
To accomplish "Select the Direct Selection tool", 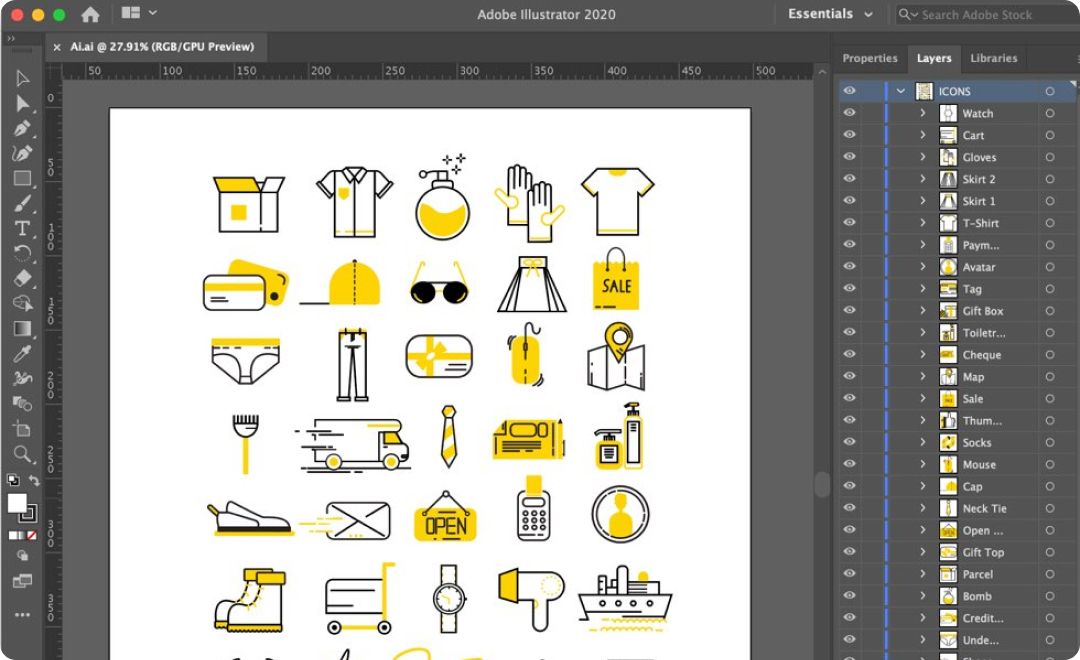I will 22,103.
